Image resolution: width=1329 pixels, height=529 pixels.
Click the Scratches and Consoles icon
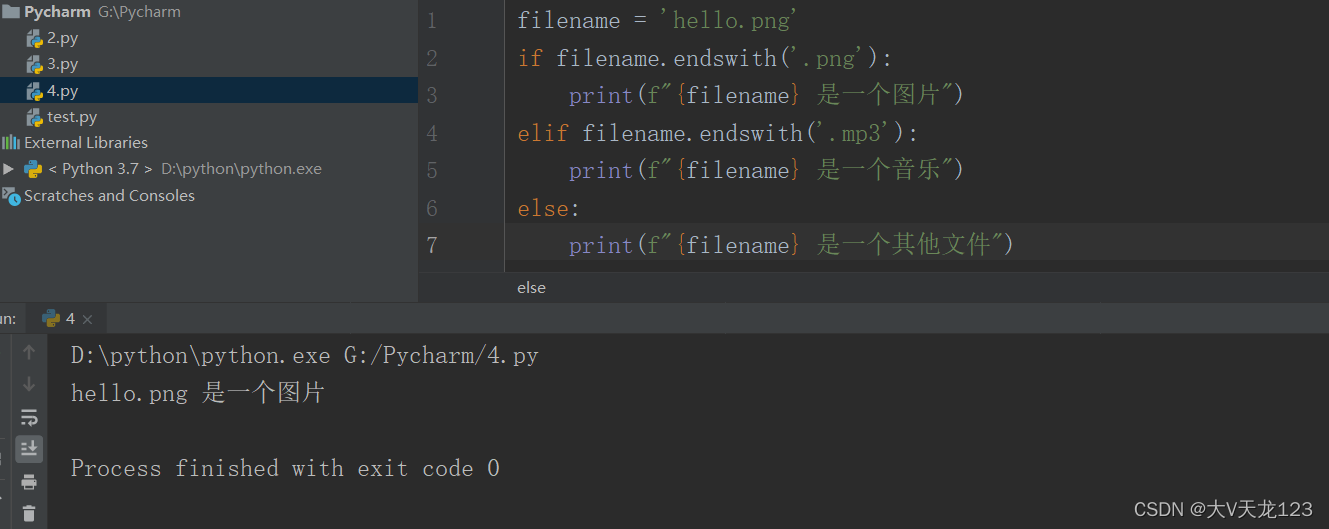pos(11,196)
